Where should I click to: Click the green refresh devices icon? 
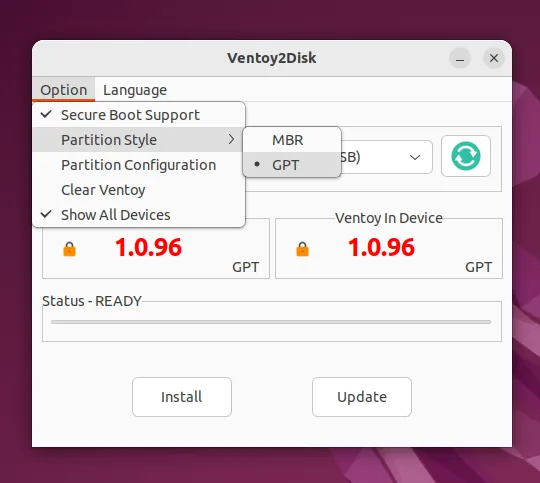click(466, 156)
